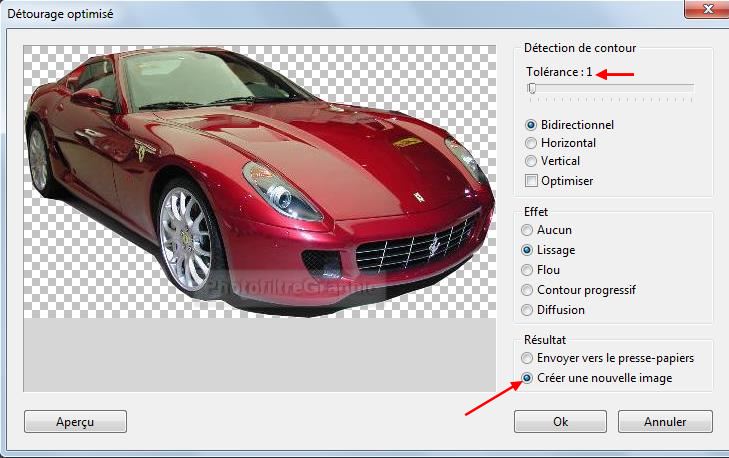Select Envoyer vers le presse-papiers

click(x=528, y=358)
